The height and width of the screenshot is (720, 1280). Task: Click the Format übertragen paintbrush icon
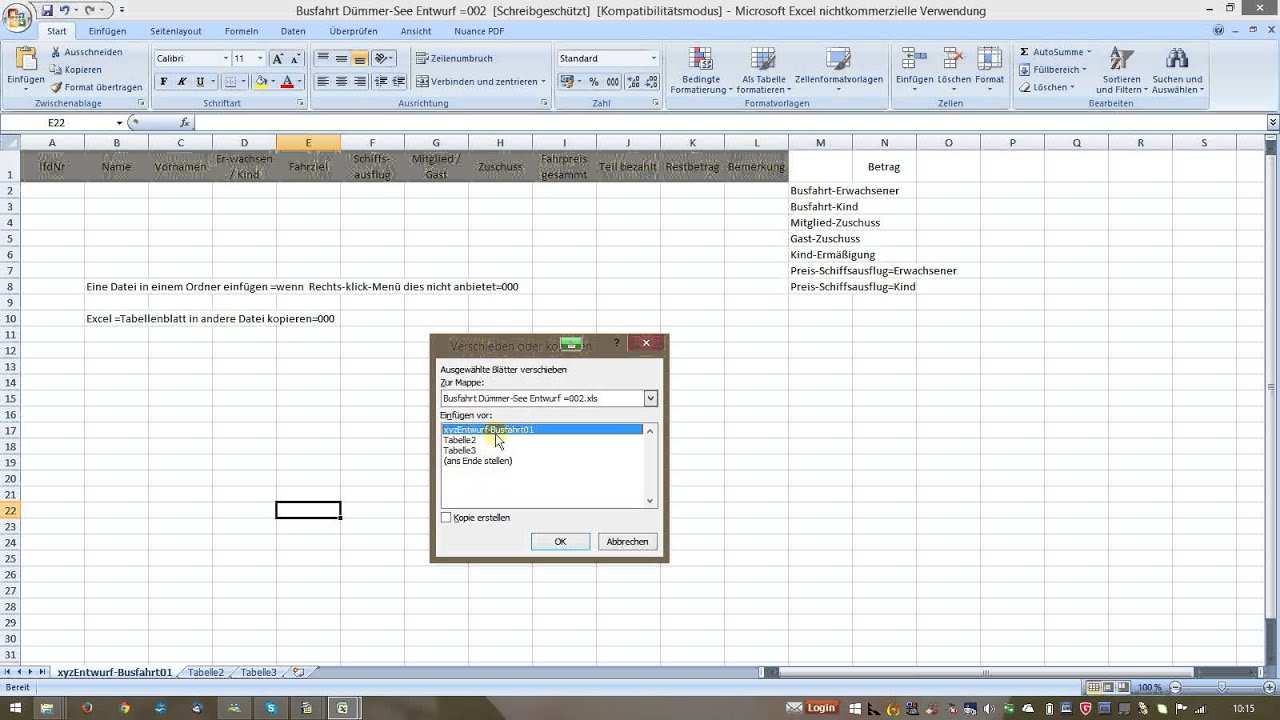(57, 88)
